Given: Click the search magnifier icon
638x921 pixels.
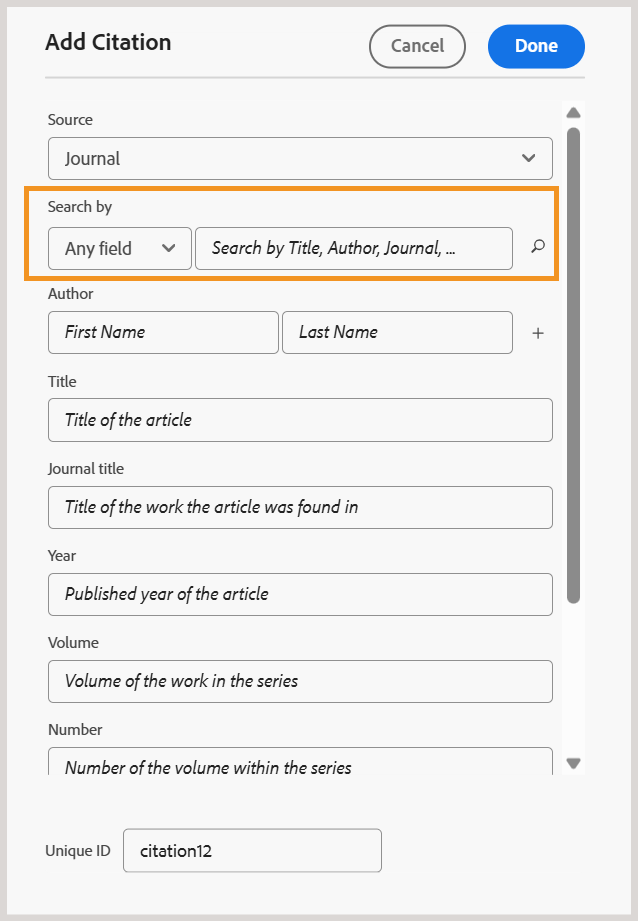Looking at the screenshot, I should pyautogui.click(x=538, y=247).
